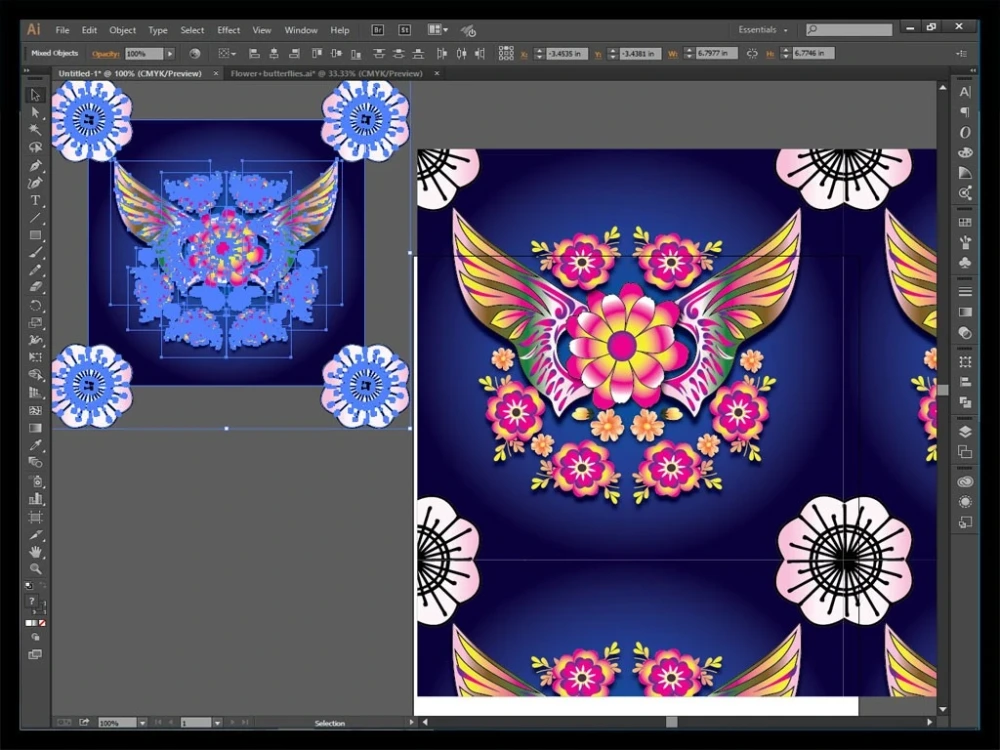Click the Fill color box
Viewport: 1000px width, 750px height.
click(31, 601)
